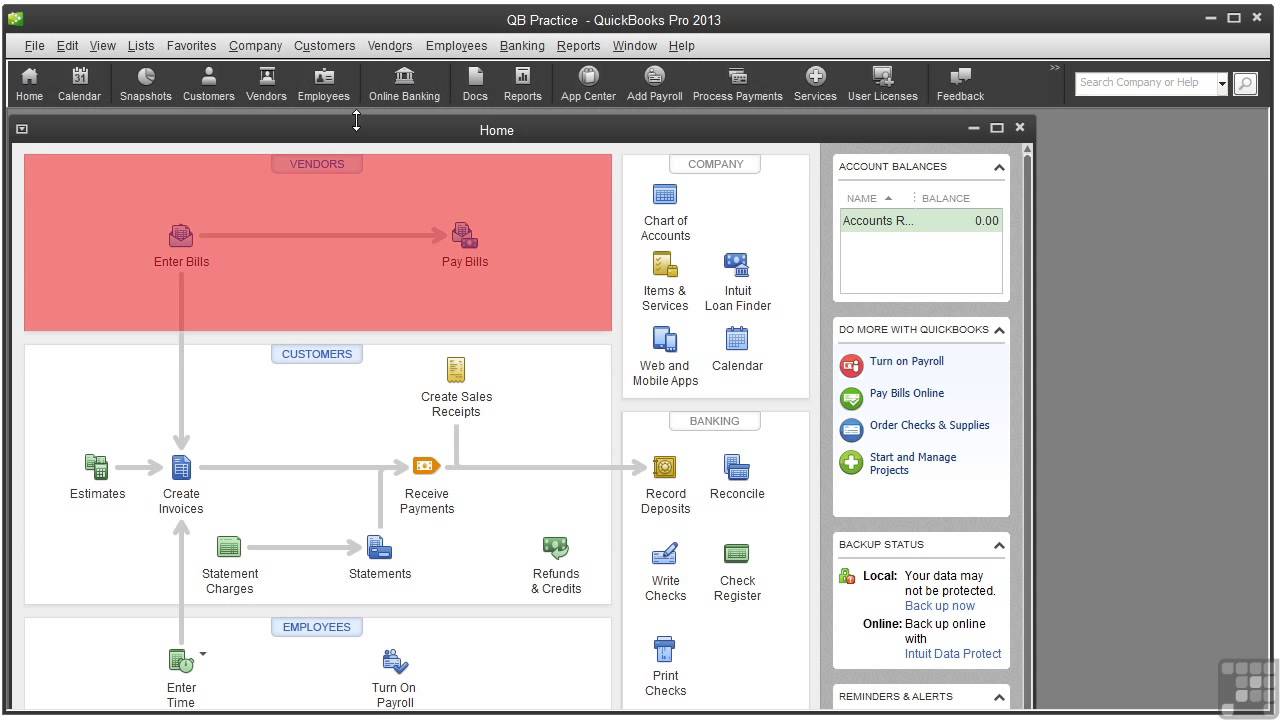Open Statement Charges
The height and width of the screenshot is (720, 1280).
tap(229, 547)
